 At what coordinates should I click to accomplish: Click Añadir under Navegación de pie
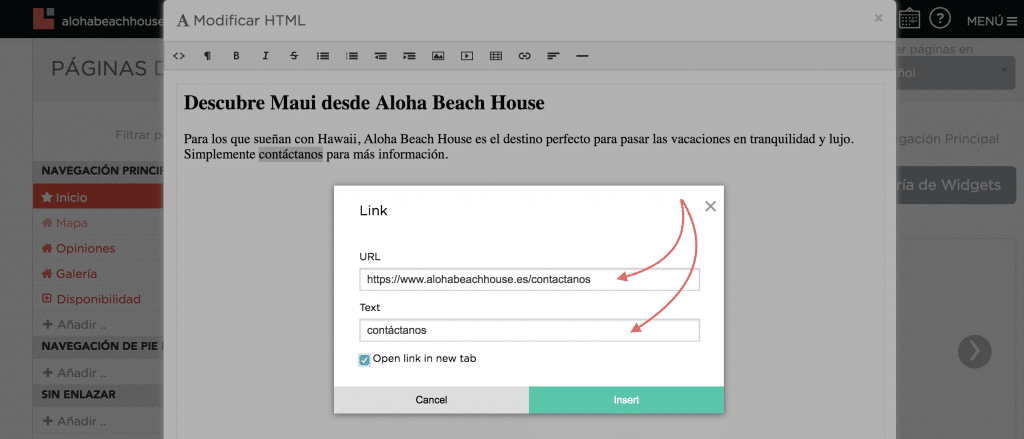click(x=74, y=373)
